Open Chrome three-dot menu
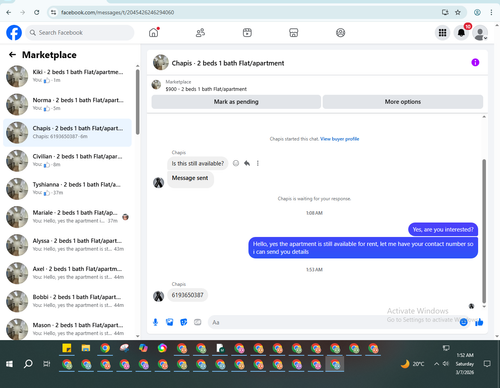The height and width of the screenshot is (388, 500). click(491, 12)
